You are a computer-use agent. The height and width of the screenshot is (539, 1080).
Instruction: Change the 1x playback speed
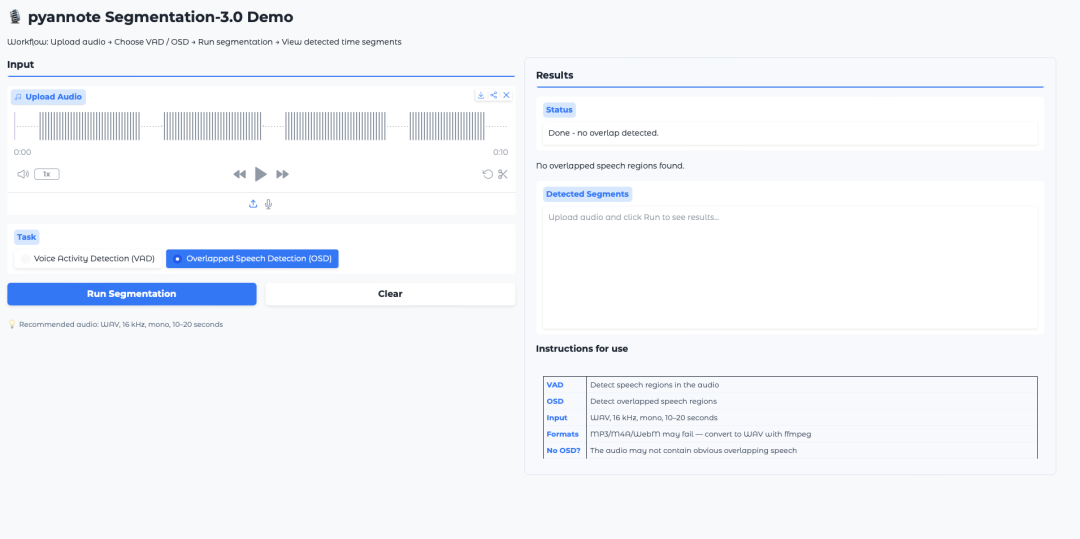click(47, 174)
